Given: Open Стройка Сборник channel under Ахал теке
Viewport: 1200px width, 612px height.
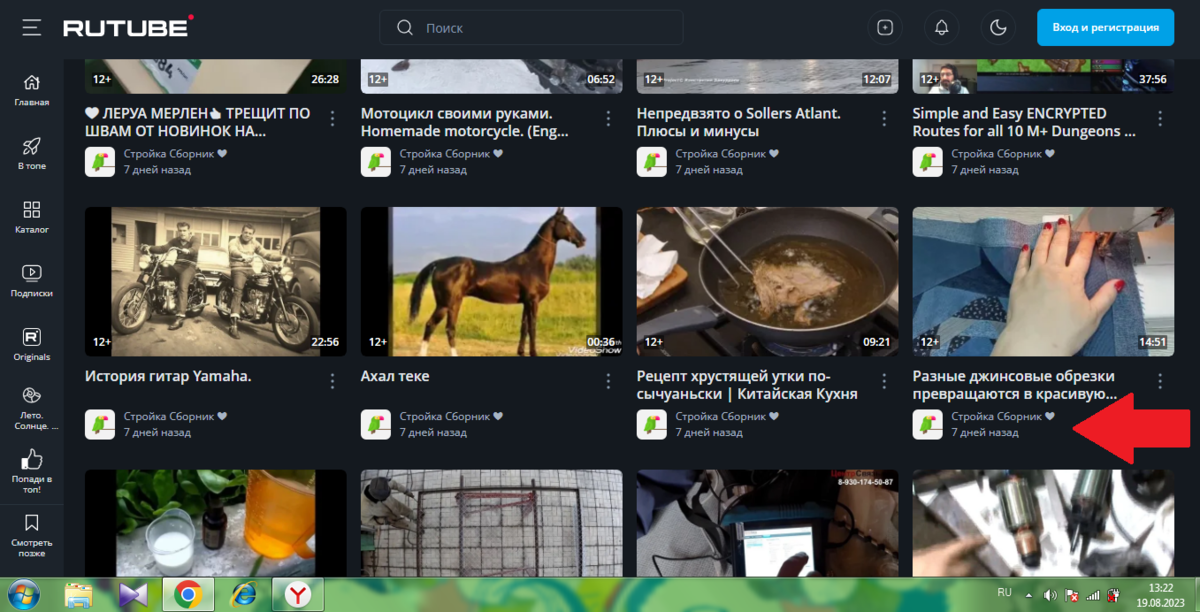Looking at the screenshot, I should (x=451, y=416).
